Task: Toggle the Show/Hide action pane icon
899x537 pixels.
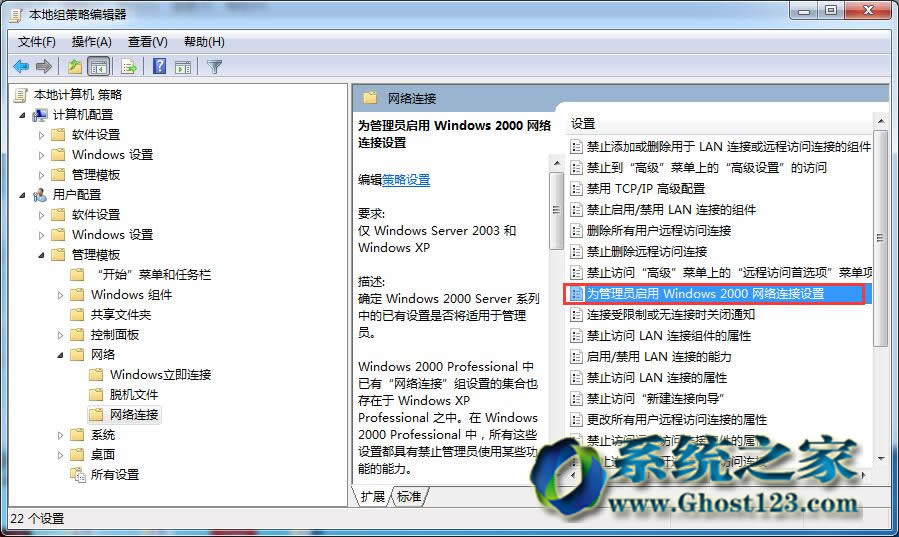Action: tap(183, 67)
